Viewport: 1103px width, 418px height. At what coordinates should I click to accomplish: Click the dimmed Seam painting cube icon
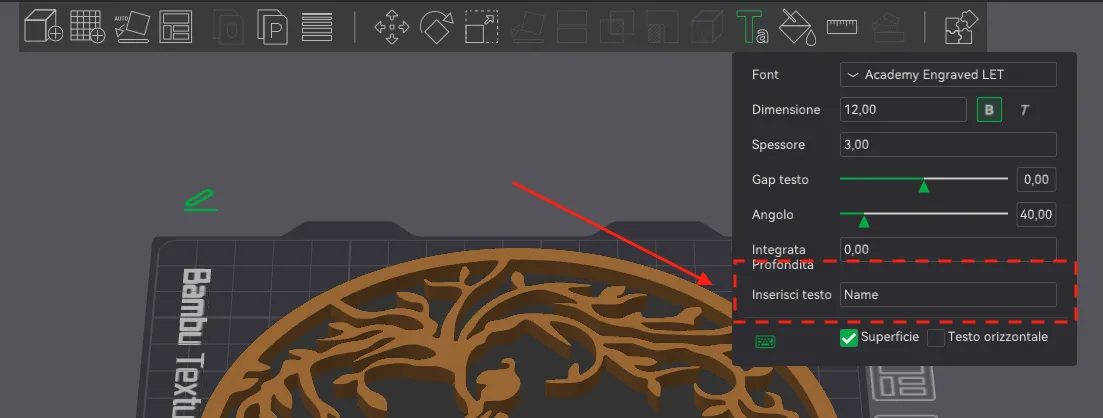706,27
